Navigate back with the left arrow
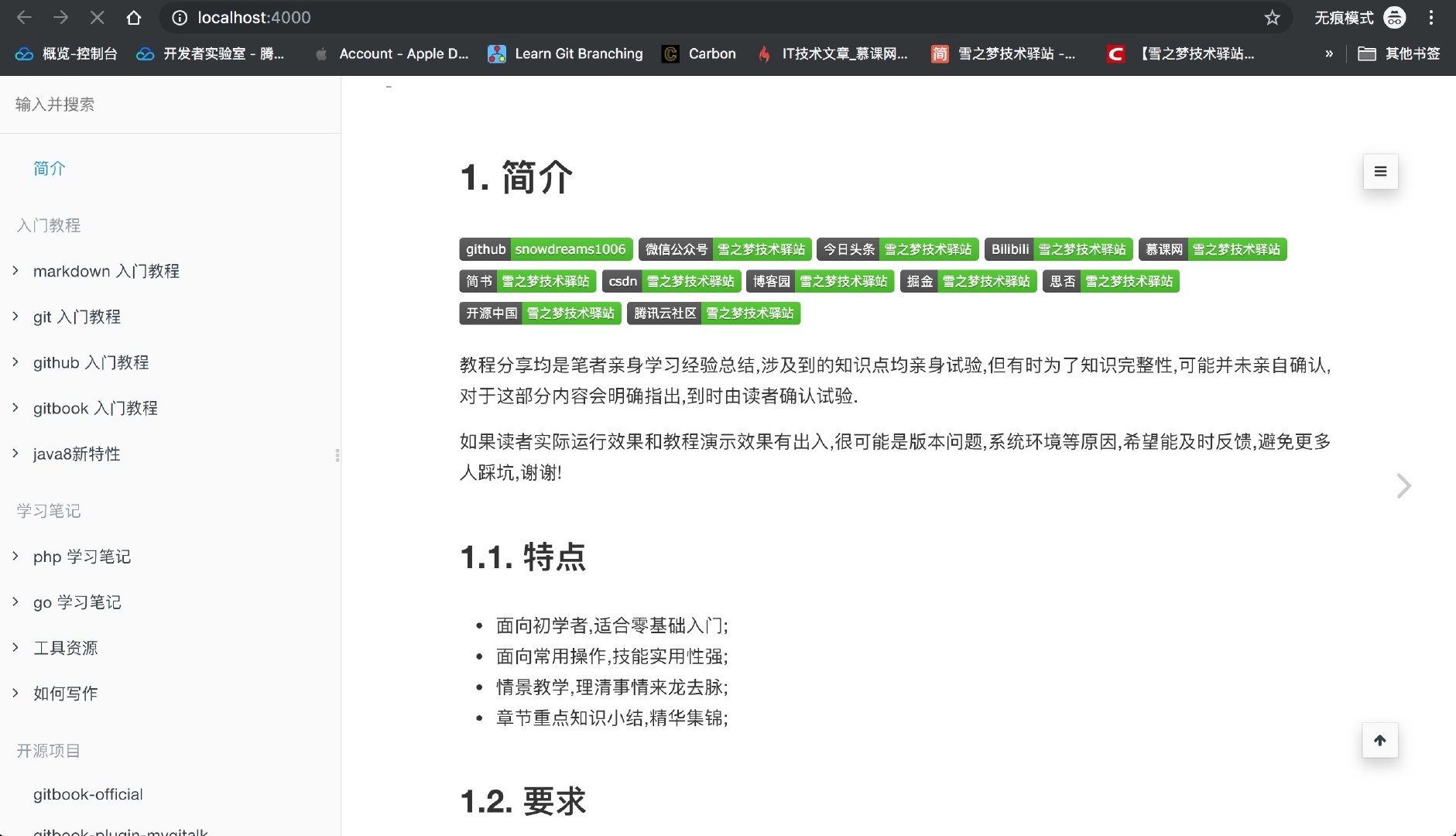The height and width of the screenshot is (836, 1456). pos(23,17)
